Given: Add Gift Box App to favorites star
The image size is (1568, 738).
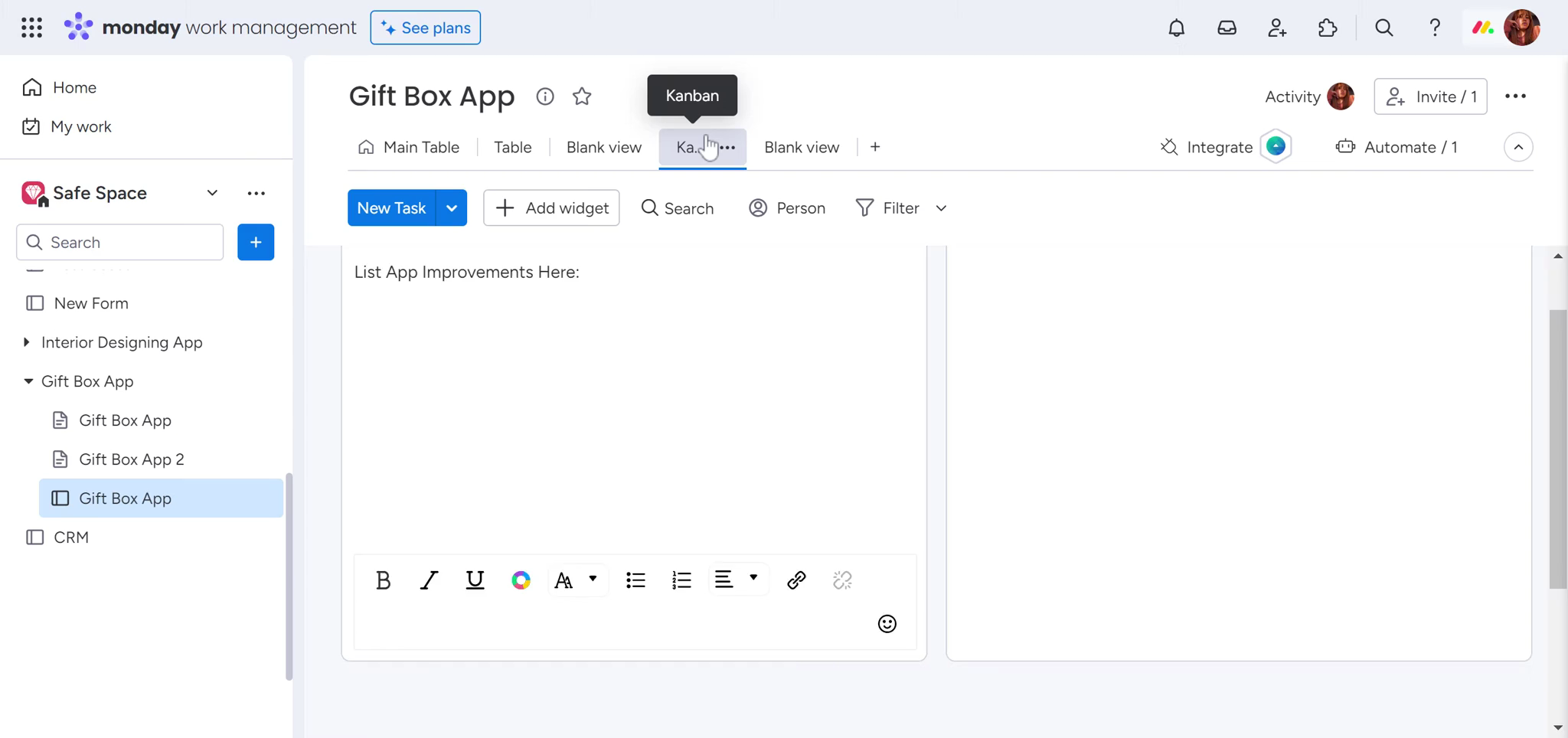Looking at the screenshot, I should coord(582,96).
